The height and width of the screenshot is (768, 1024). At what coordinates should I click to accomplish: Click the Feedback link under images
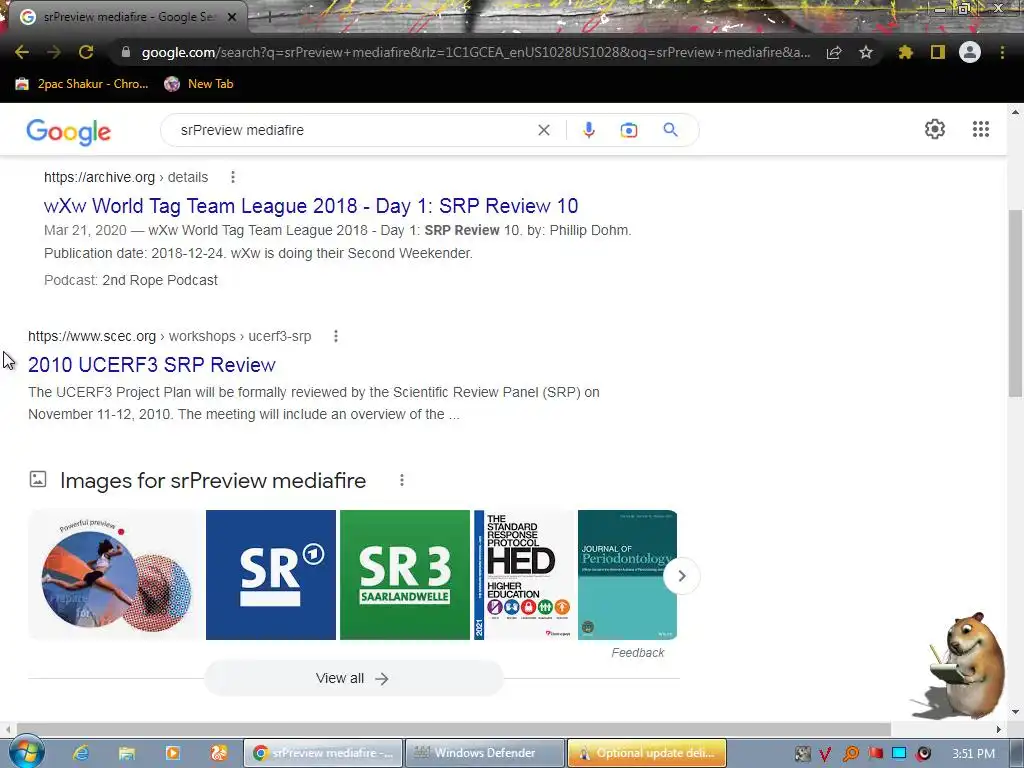click(x=637, y=652)
